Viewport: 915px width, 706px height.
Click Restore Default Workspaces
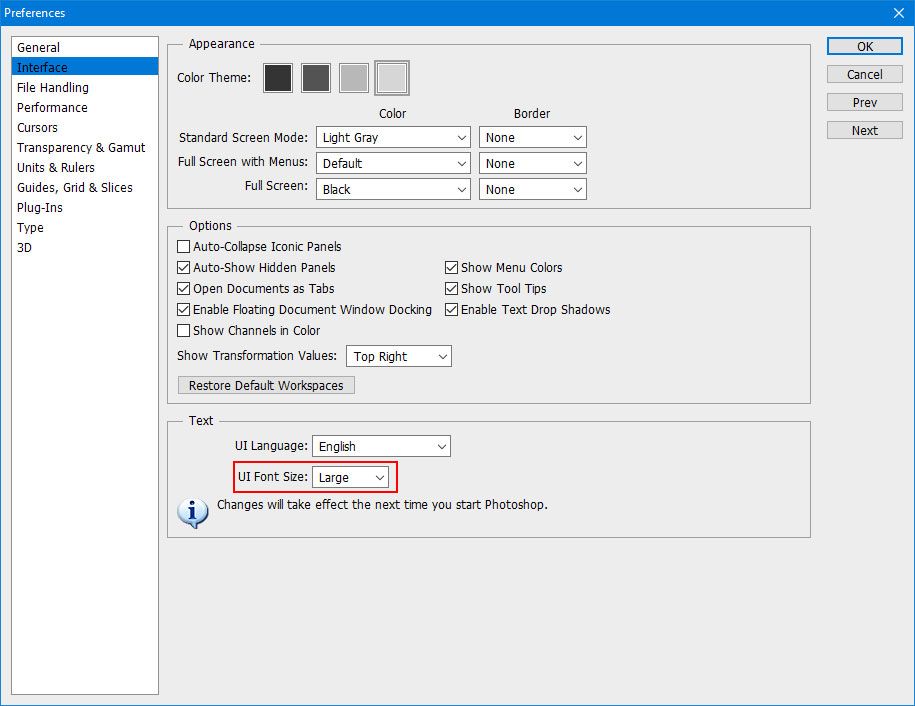(x=265, y=385)
